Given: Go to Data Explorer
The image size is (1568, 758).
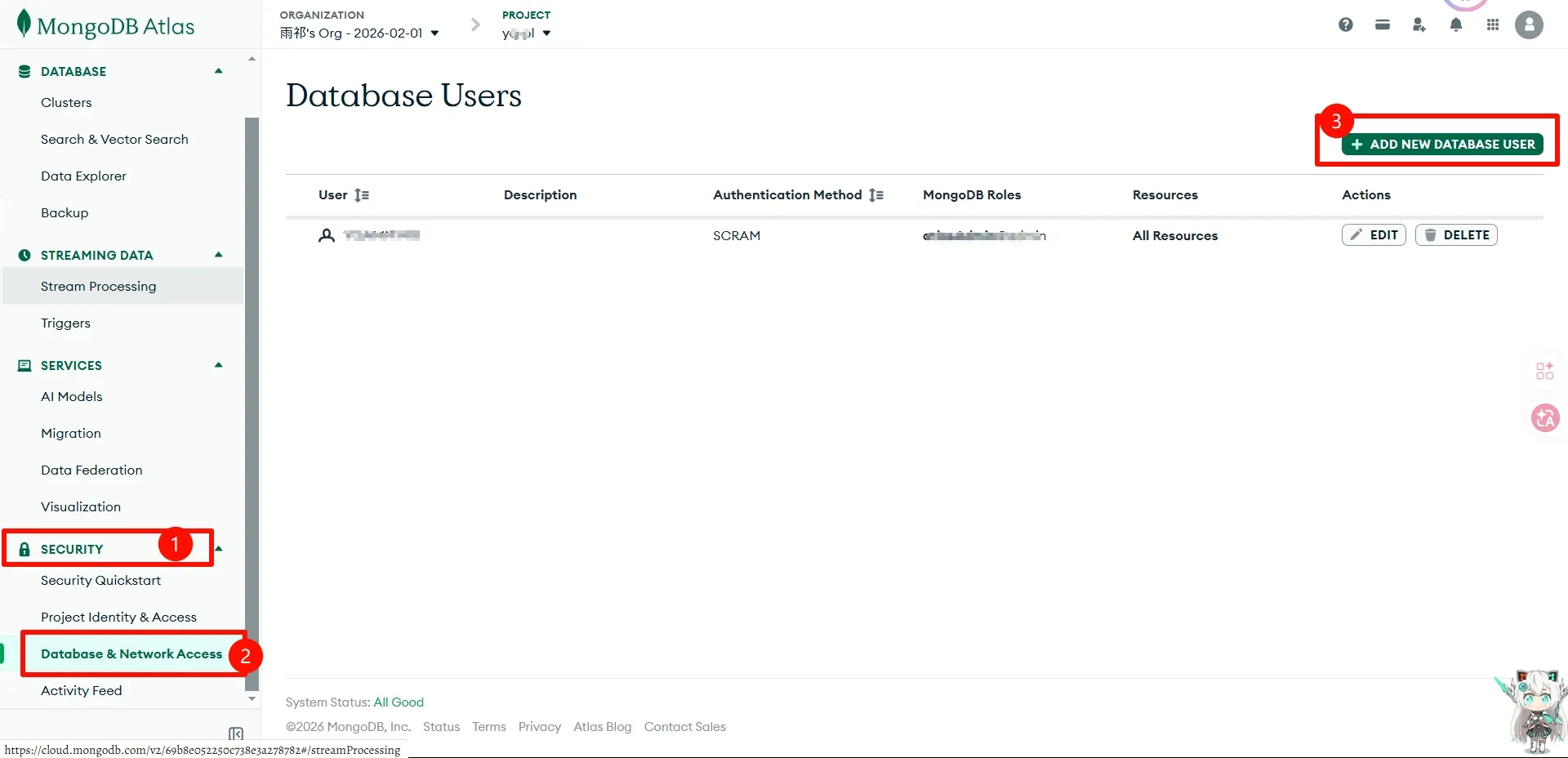Looking at the screenshot, I should (x=83, y=176).
